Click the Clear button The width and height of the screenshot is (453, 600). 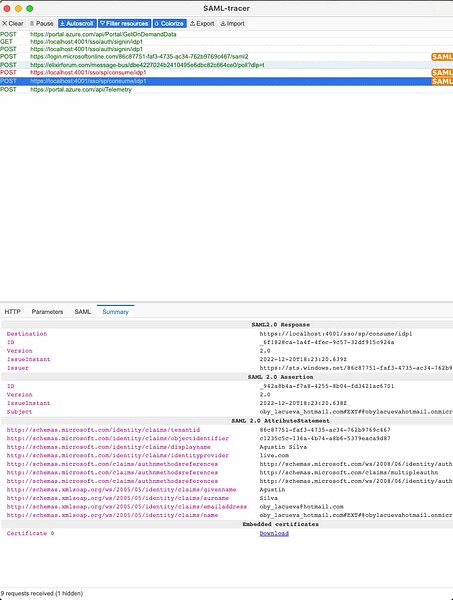click(13, 24)
